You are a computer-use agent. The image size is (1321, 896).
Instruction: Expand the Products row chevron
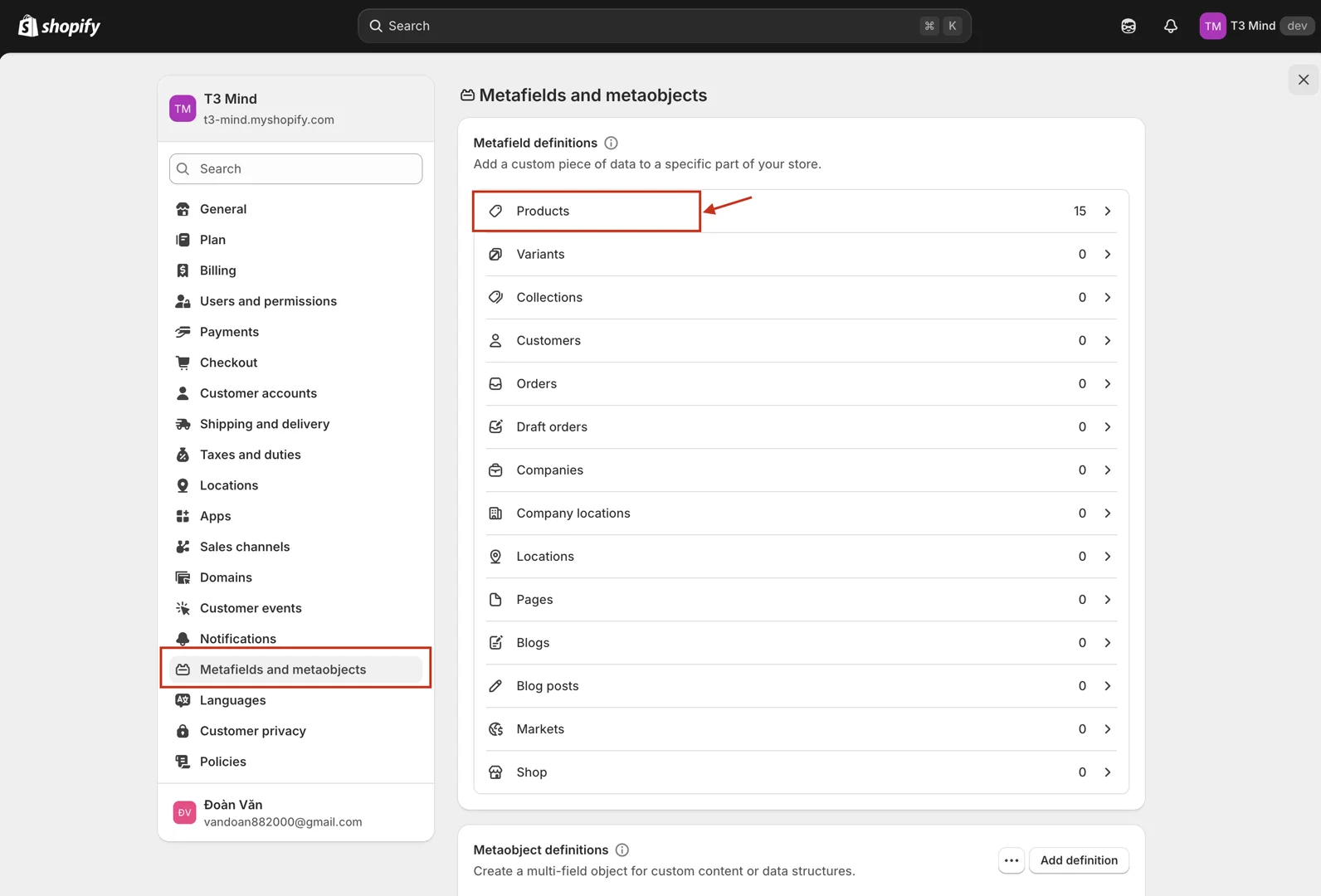[1108, 211]
